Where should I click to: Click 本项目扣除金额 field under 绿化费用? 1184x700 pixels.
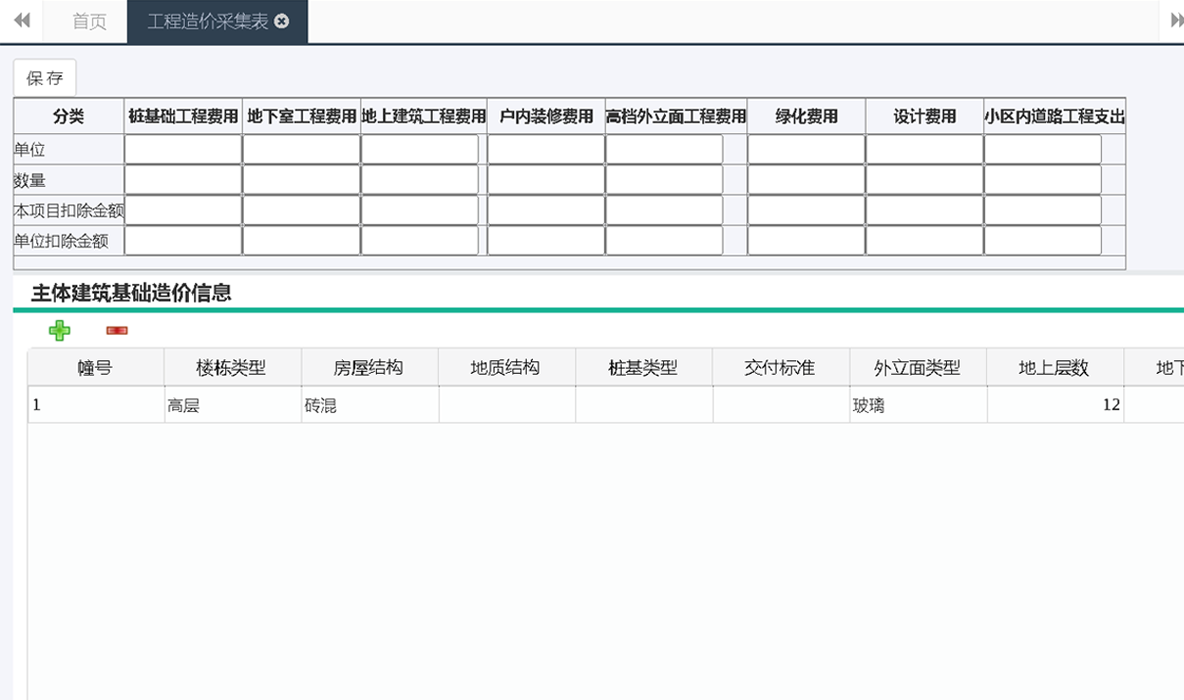806,210
